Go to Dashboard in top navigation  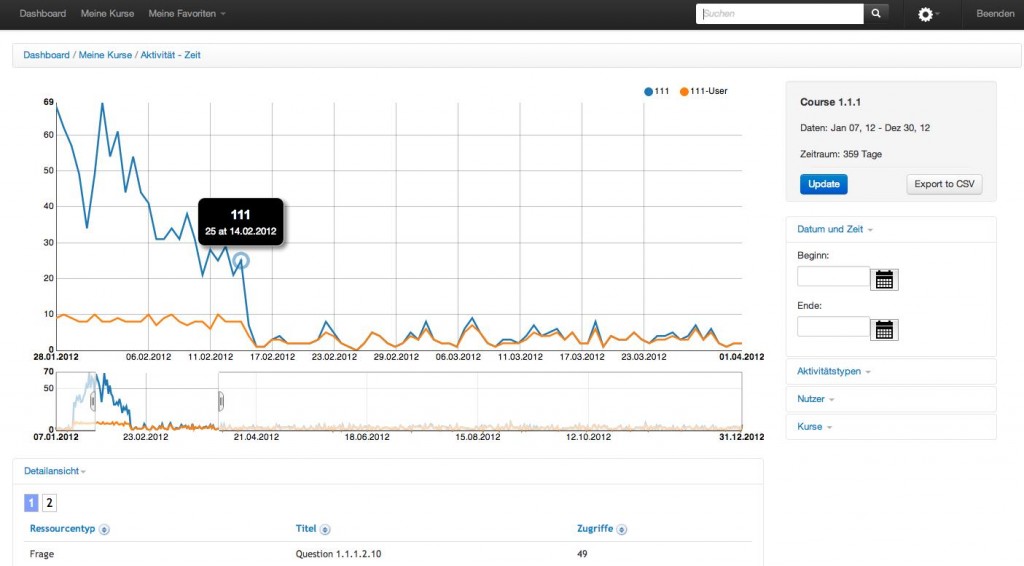pyautogui.click(x=43, y=14)
